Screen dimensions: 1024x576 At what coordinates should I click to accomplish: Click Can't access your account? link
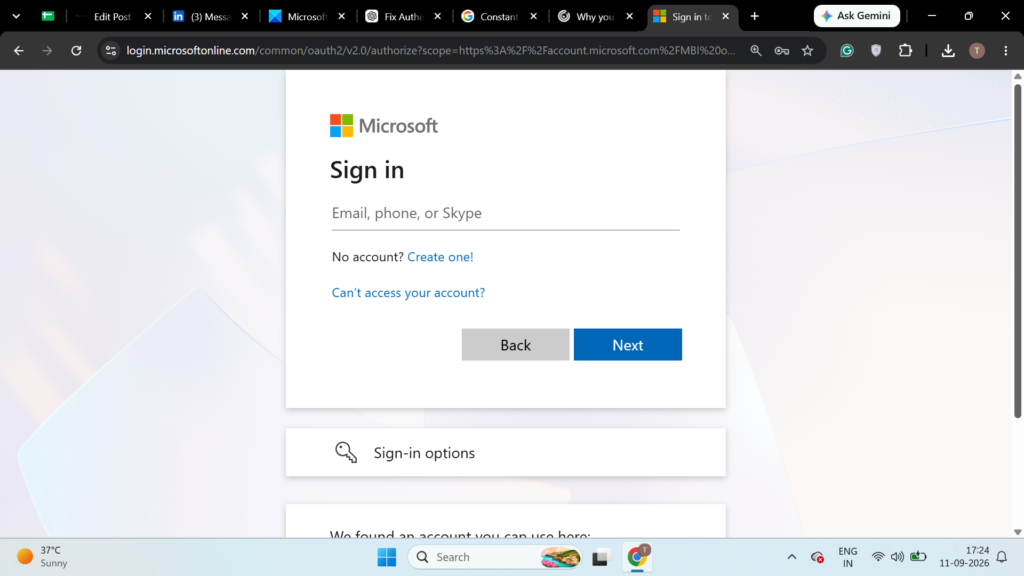click(x=408, y=293)
